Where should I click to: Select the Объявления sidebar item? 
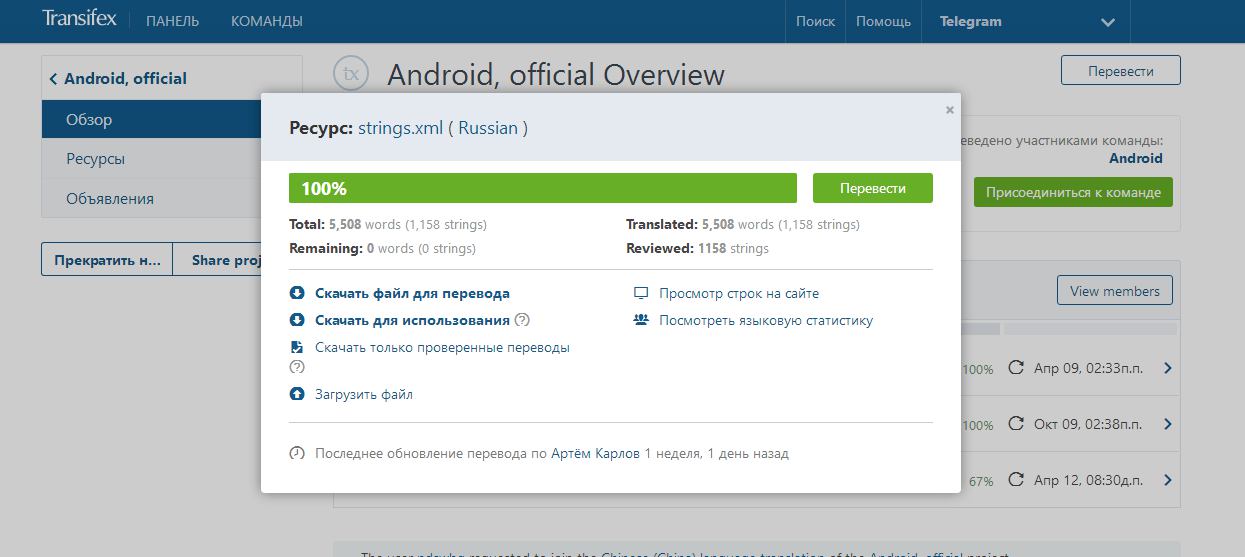coord(151,198)
